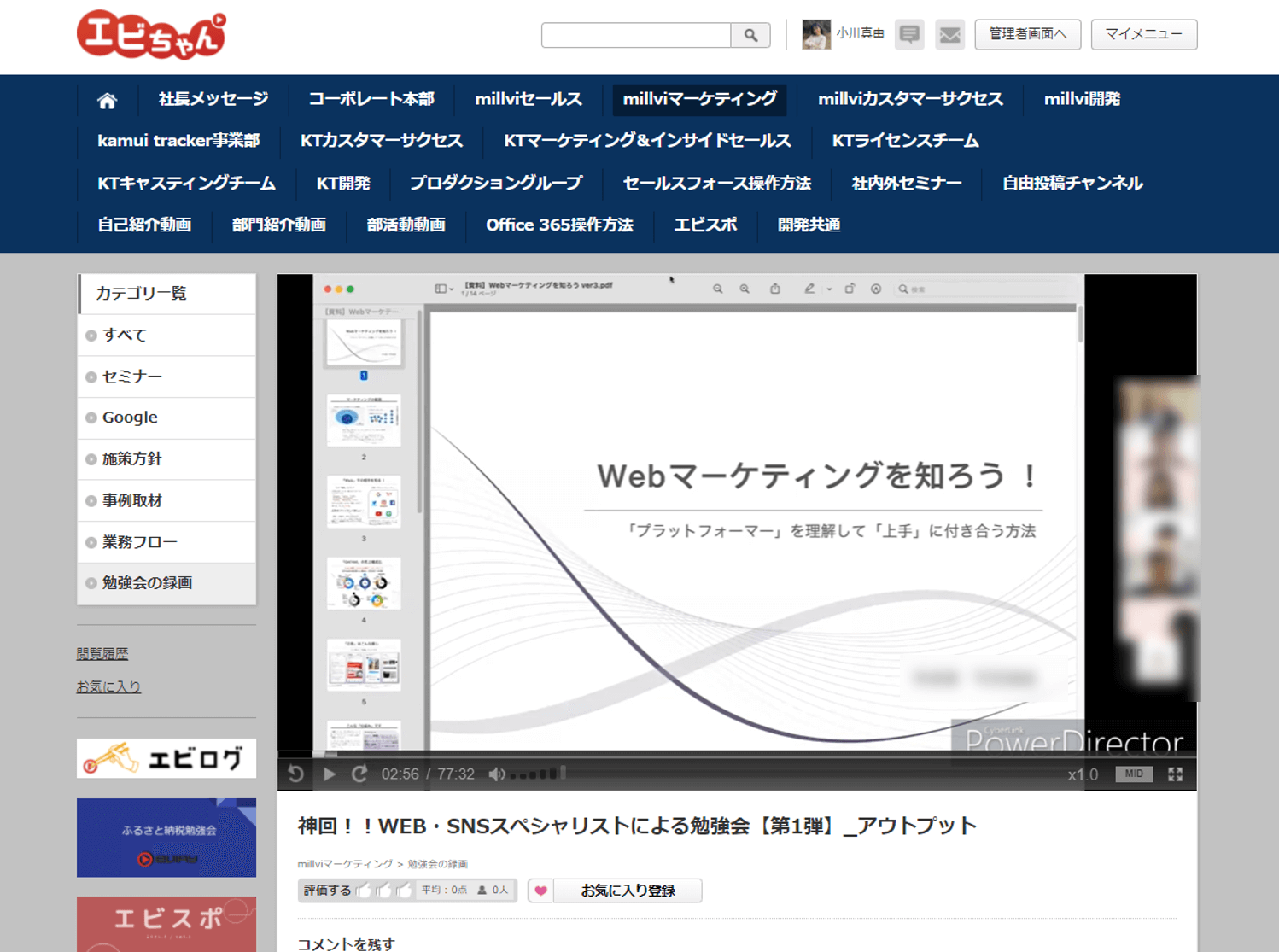
Task: Click the home icon in the navigation bar
Action: click(x=107, y=100)
